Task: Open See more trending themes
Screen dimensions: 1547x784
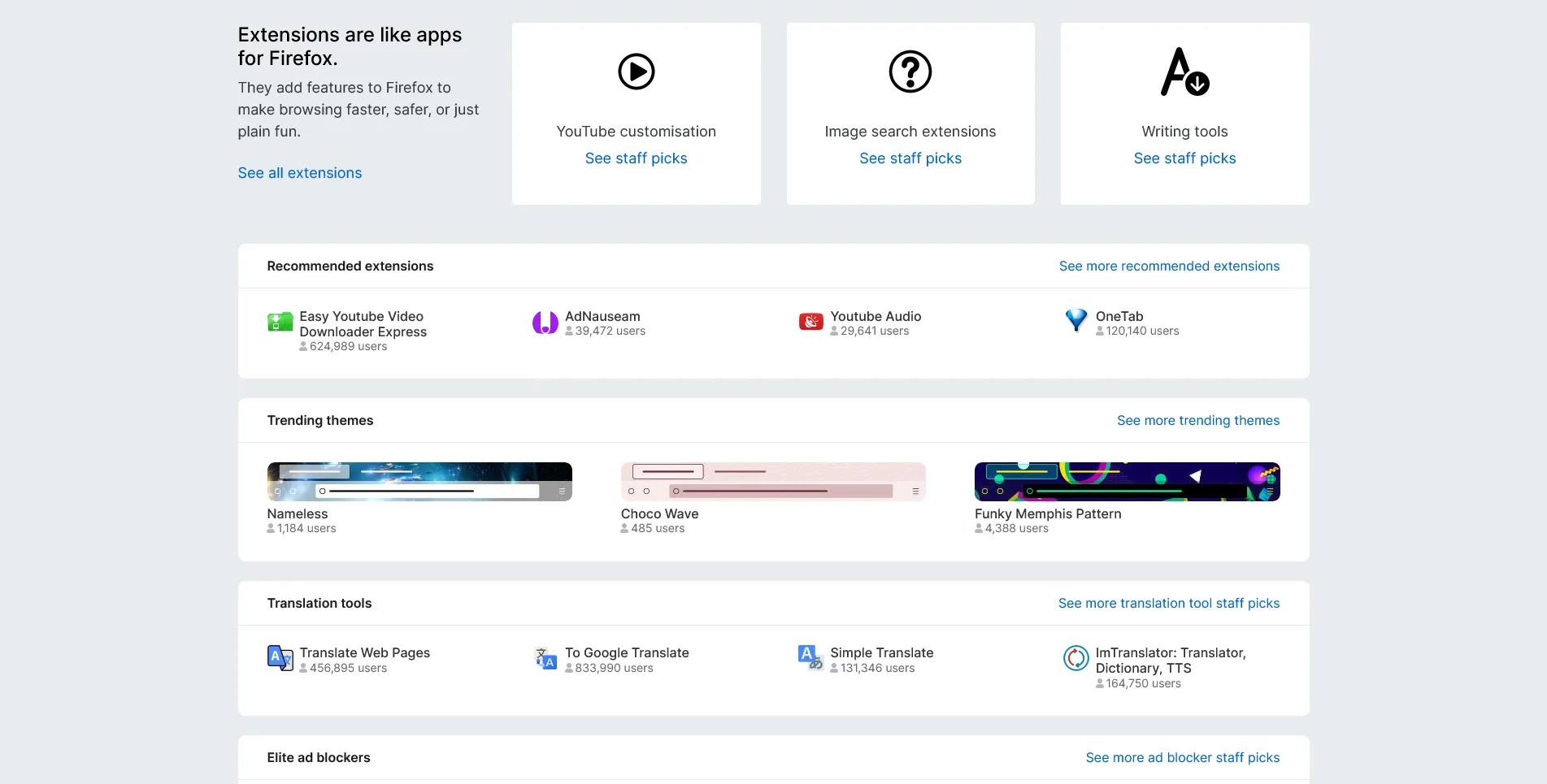Action: coord(1198,420)
